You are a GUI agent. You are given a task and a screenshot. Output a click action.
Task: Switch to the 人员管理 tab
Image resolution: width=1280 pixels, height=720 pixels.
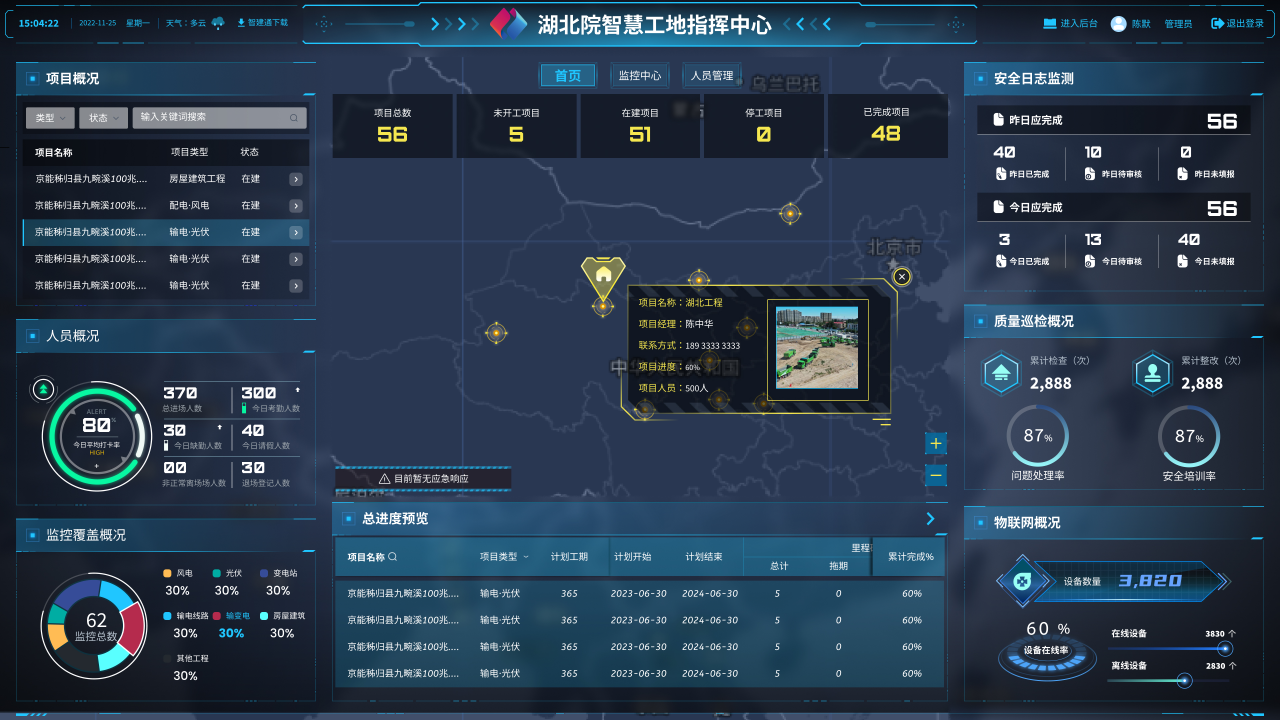pos(712,76)
